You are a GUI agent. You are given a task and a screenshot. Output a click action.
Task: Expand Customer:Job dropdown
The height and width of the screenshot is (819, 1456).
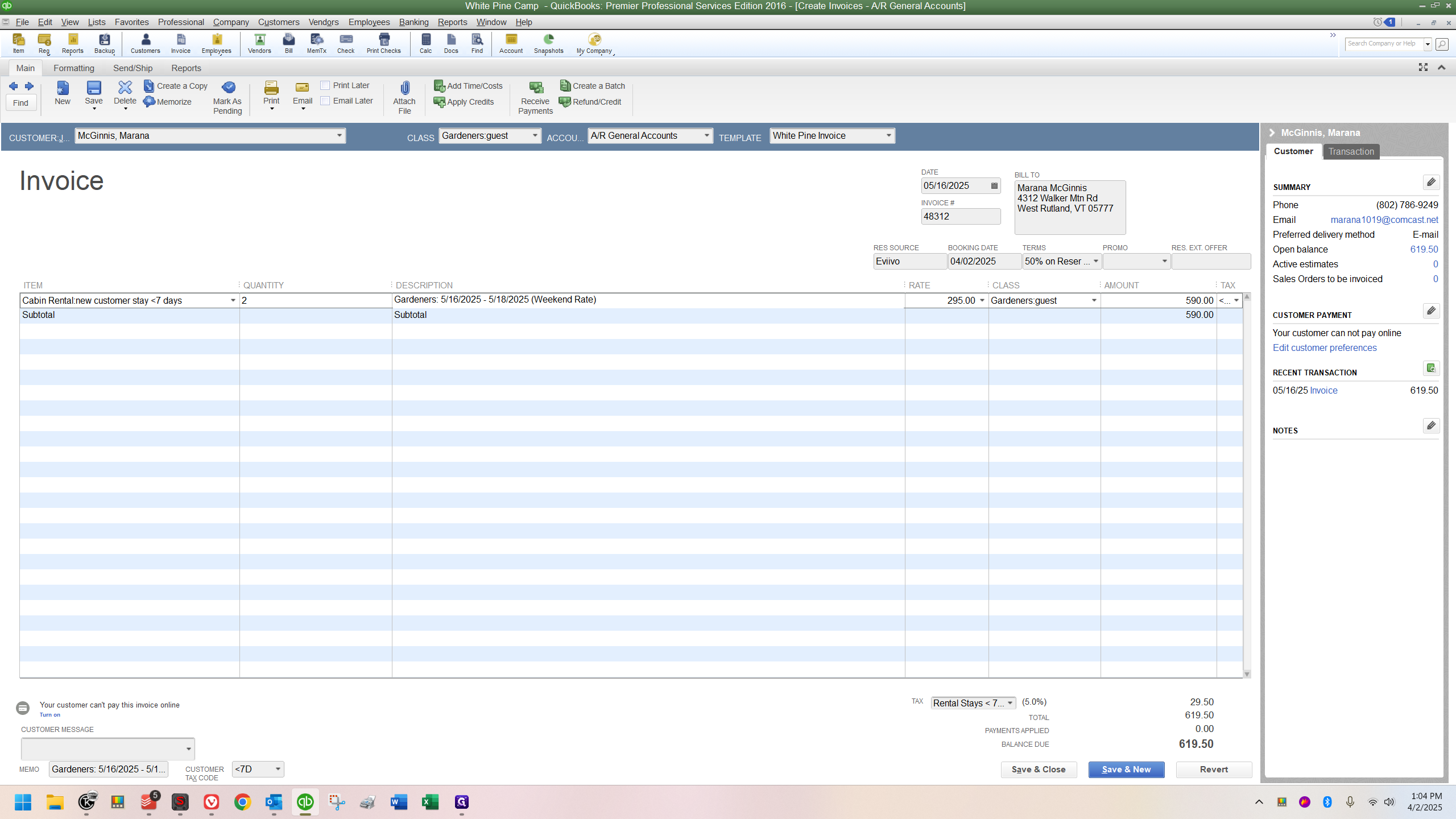(339, 135)
